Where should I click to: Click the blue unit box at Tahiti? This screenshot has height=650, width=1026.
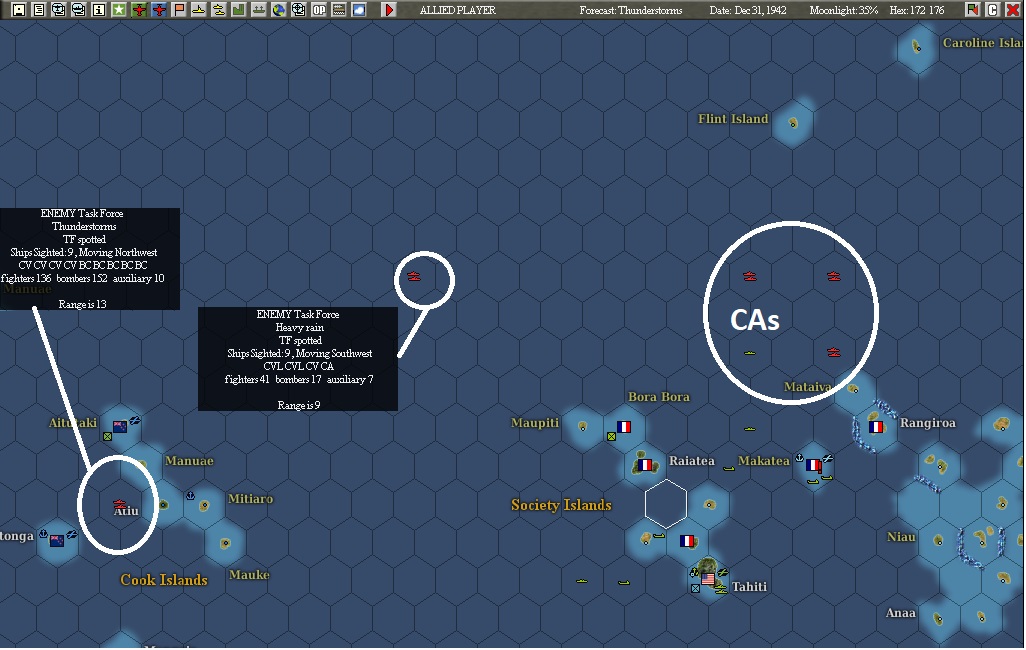point(696,588)
